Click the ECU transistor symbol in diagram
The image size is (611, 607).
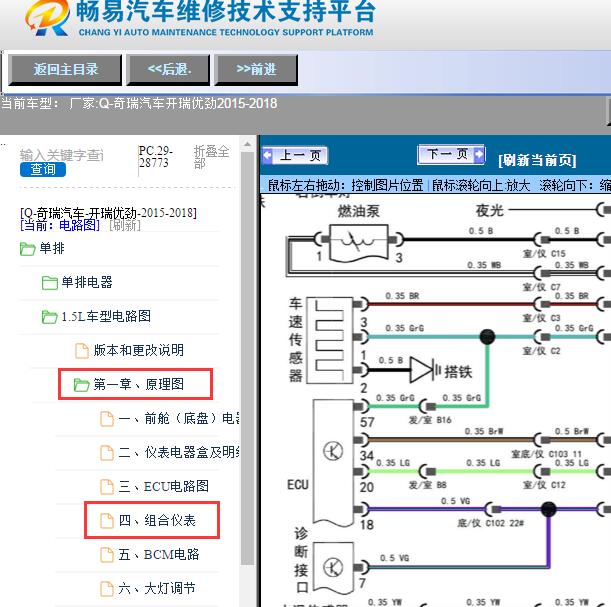coord(333,451)
